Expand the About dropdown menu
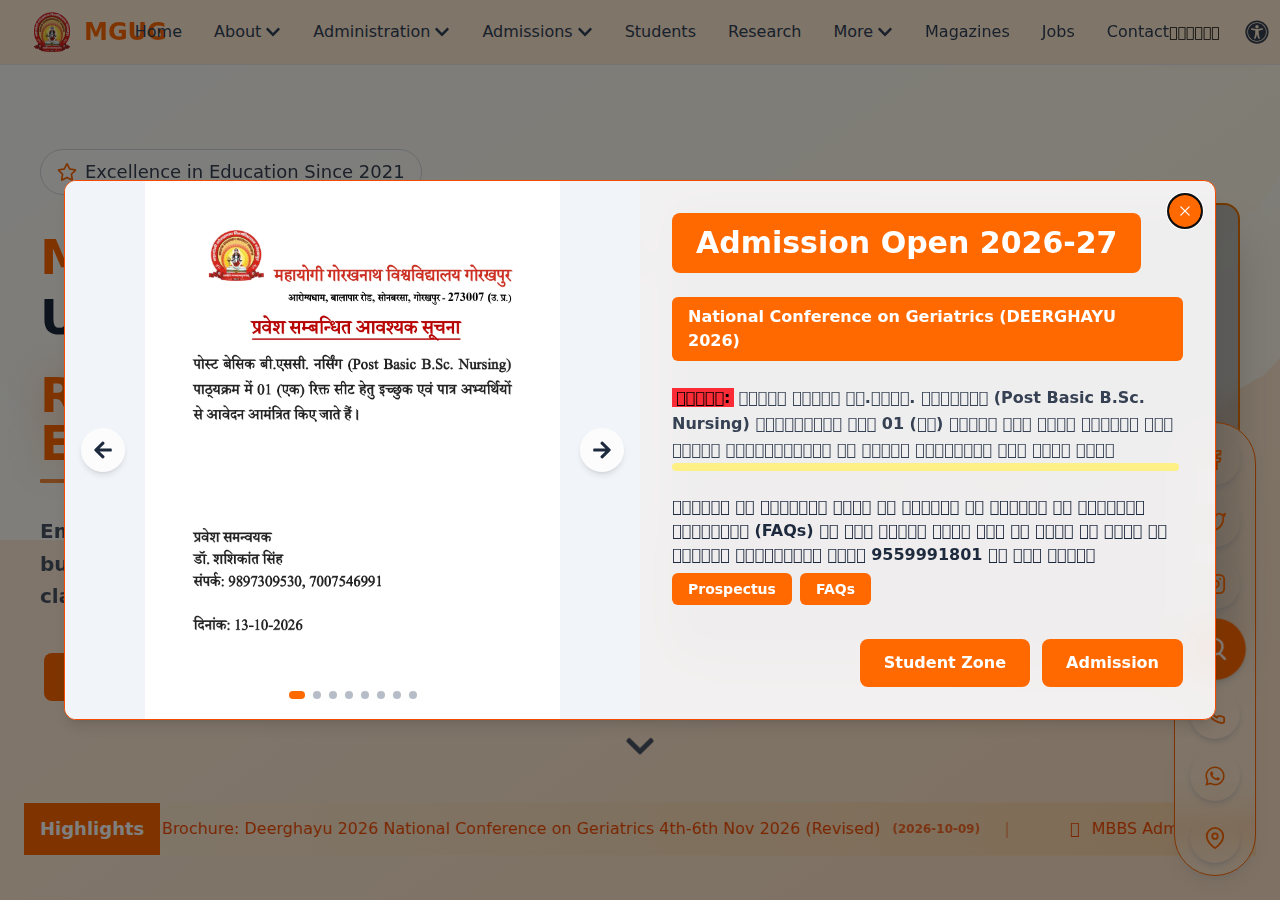The image size is (1280, 900). click(x=247, y=32)
